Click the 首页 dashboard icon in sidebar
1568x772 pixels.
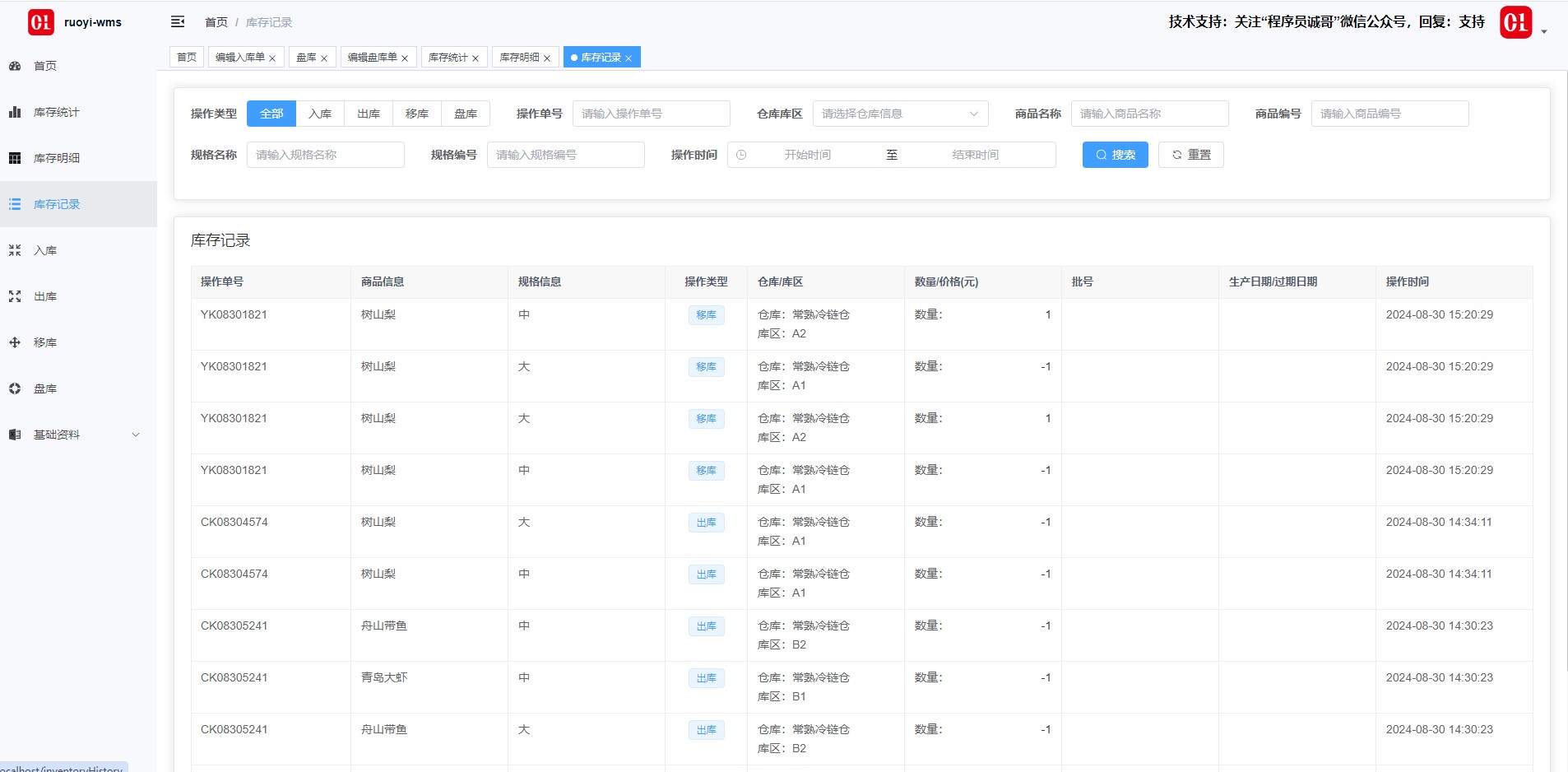[15, 66]
